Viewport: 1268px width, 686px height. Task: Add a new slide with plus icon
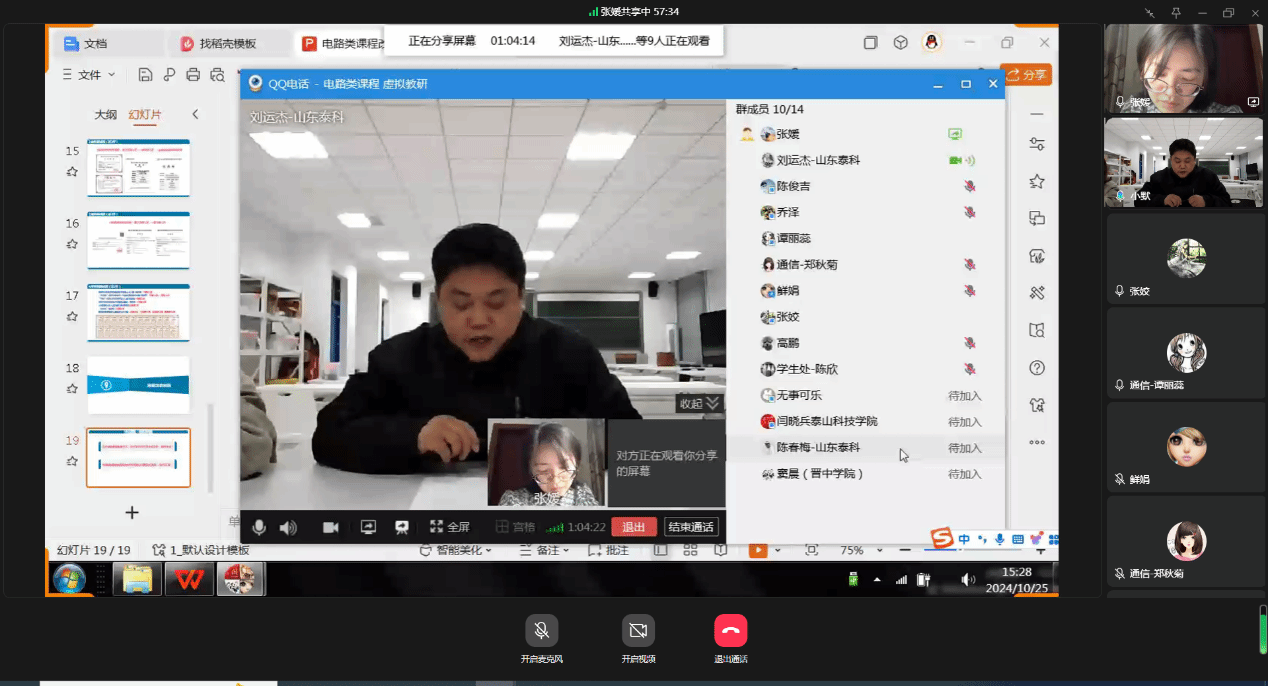click(131, 512)
